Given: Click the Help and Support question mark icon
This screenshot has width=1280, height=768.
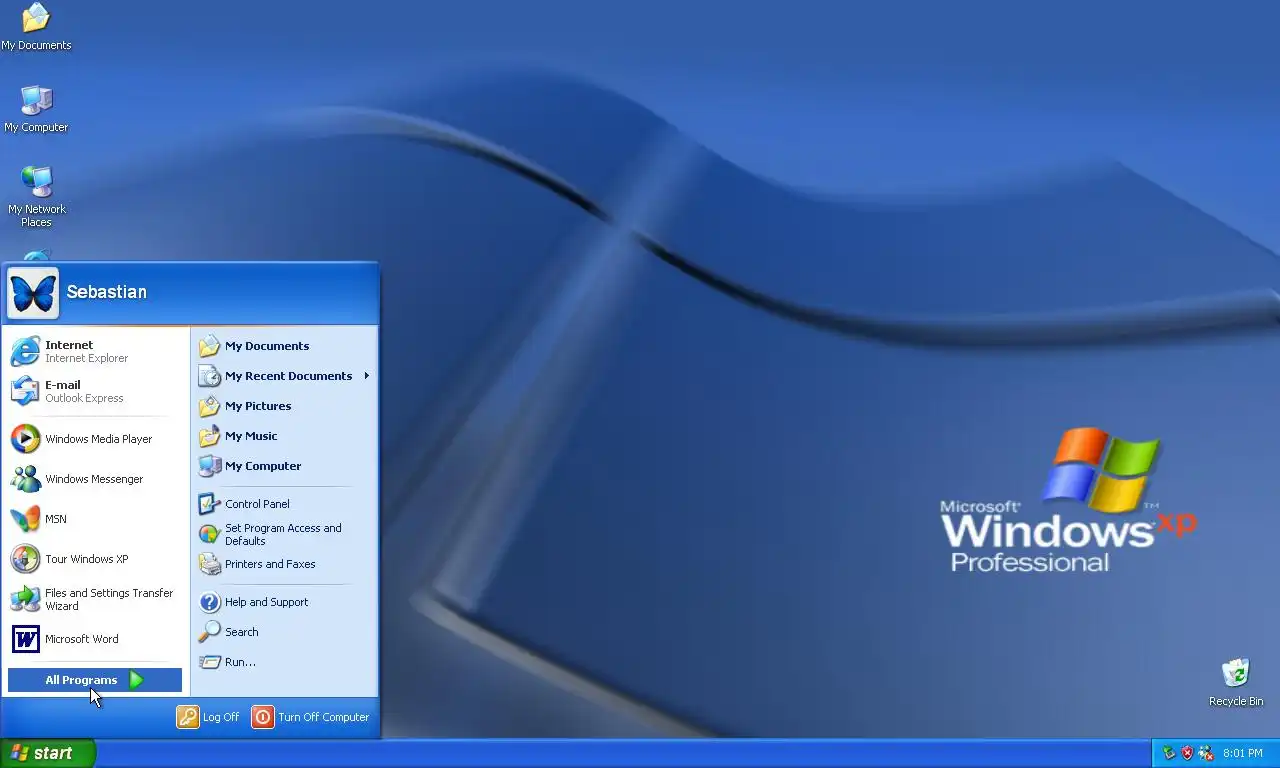Looking at the screenshot, I should (x=209, y=602).
